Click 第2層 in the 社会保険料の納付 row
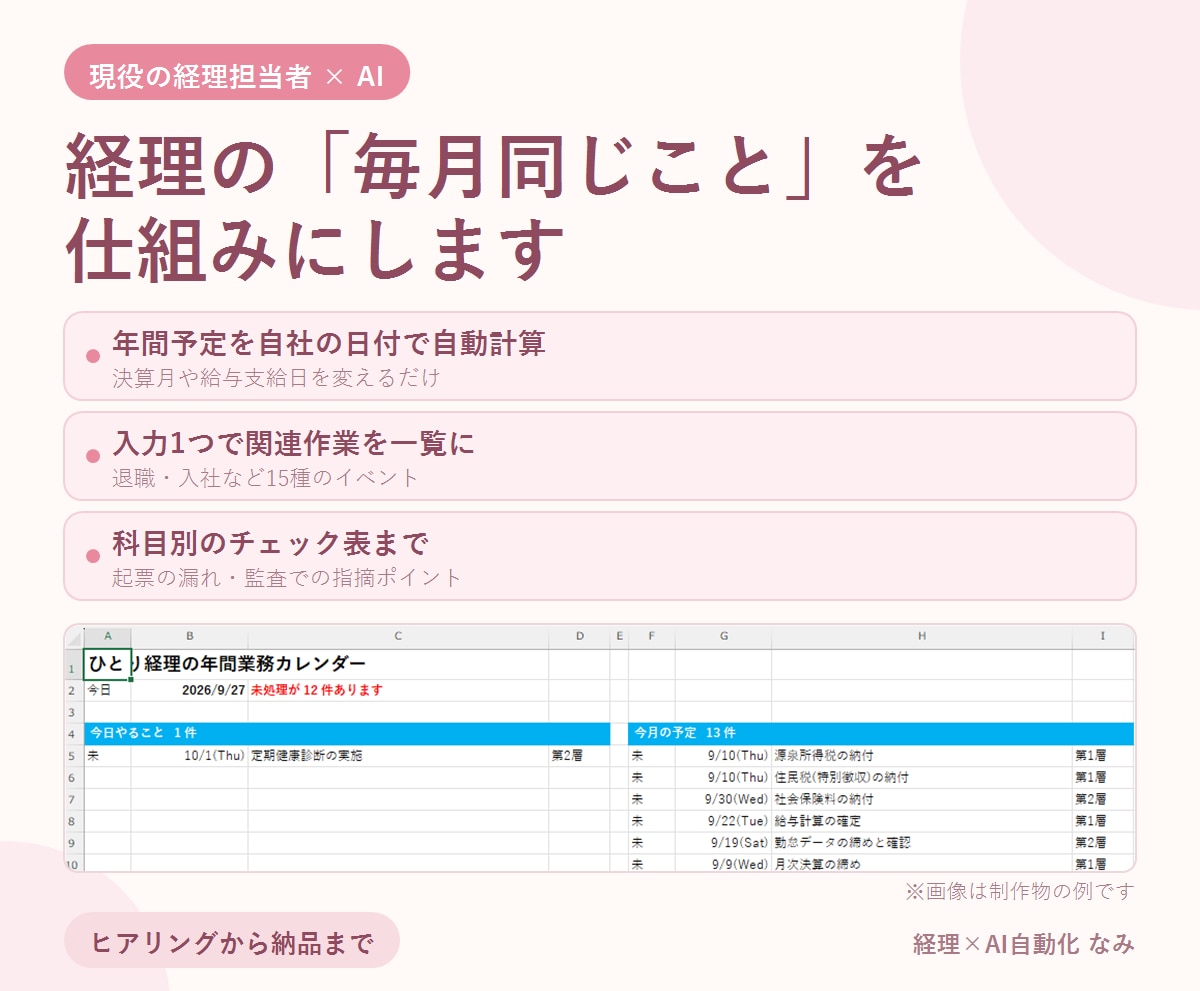The image size is (1200, 991). coord(1091,800)
